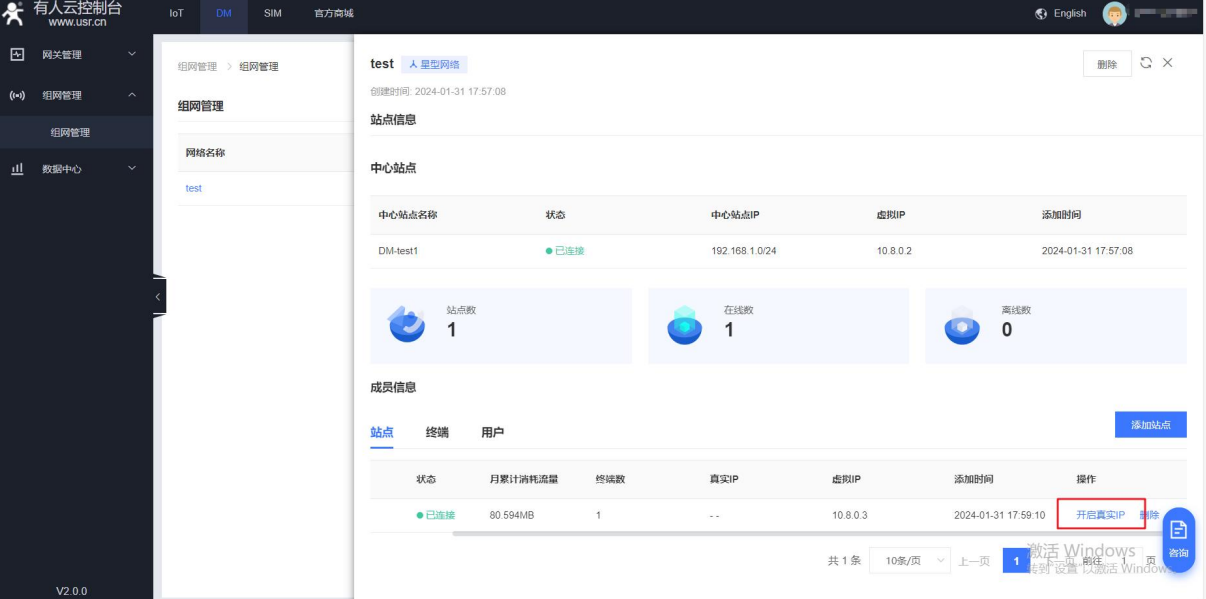This screenshot has width=1206, height=599.
Task: Click the refresh icon in the detail panel
Action: (1146, 63)
